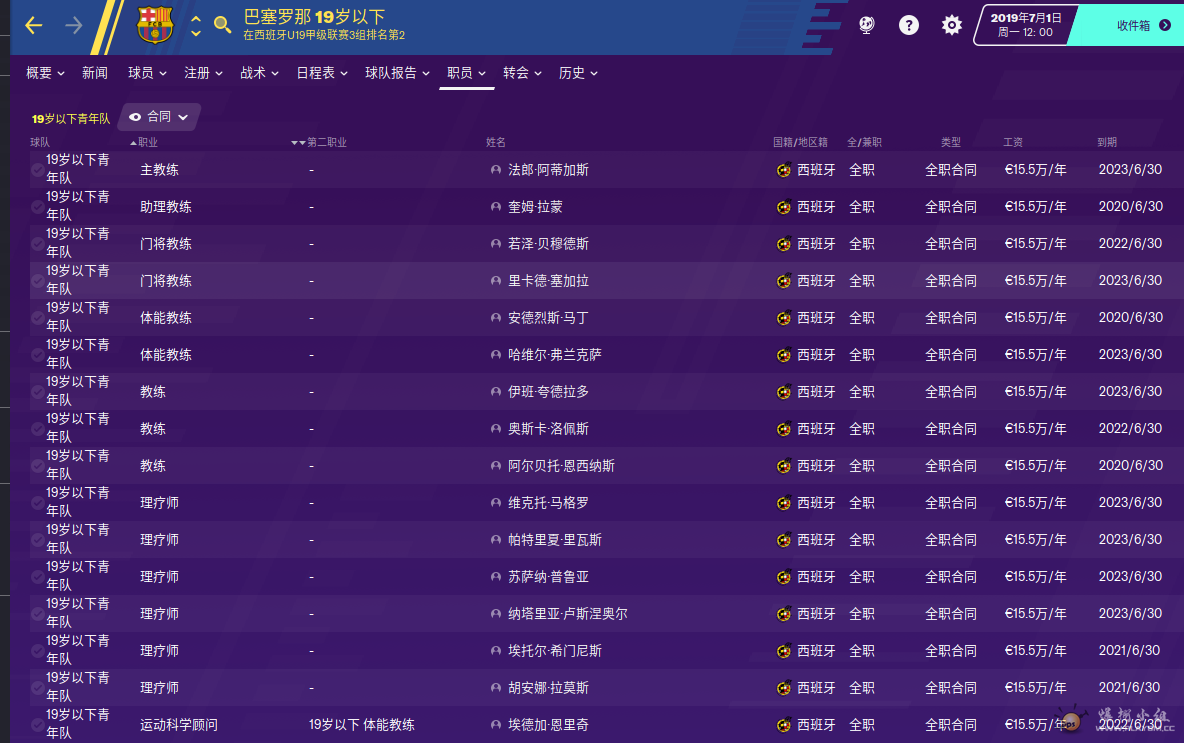
Task: Open the help question mark icon
Action: tap(908, 25)
